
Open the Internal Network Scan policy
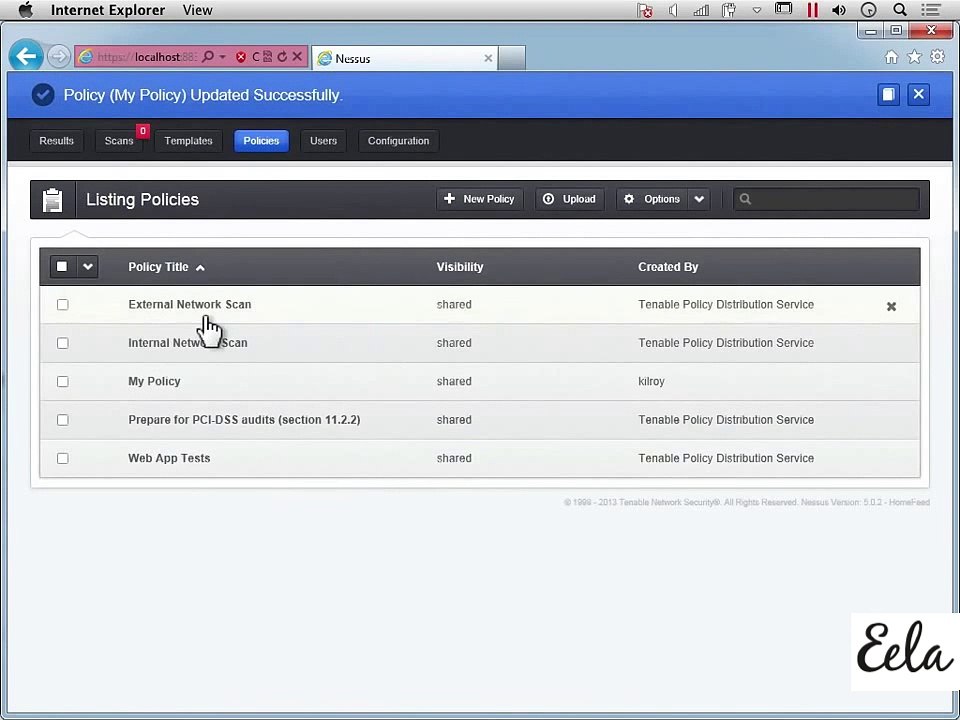[x=188, y=343]
